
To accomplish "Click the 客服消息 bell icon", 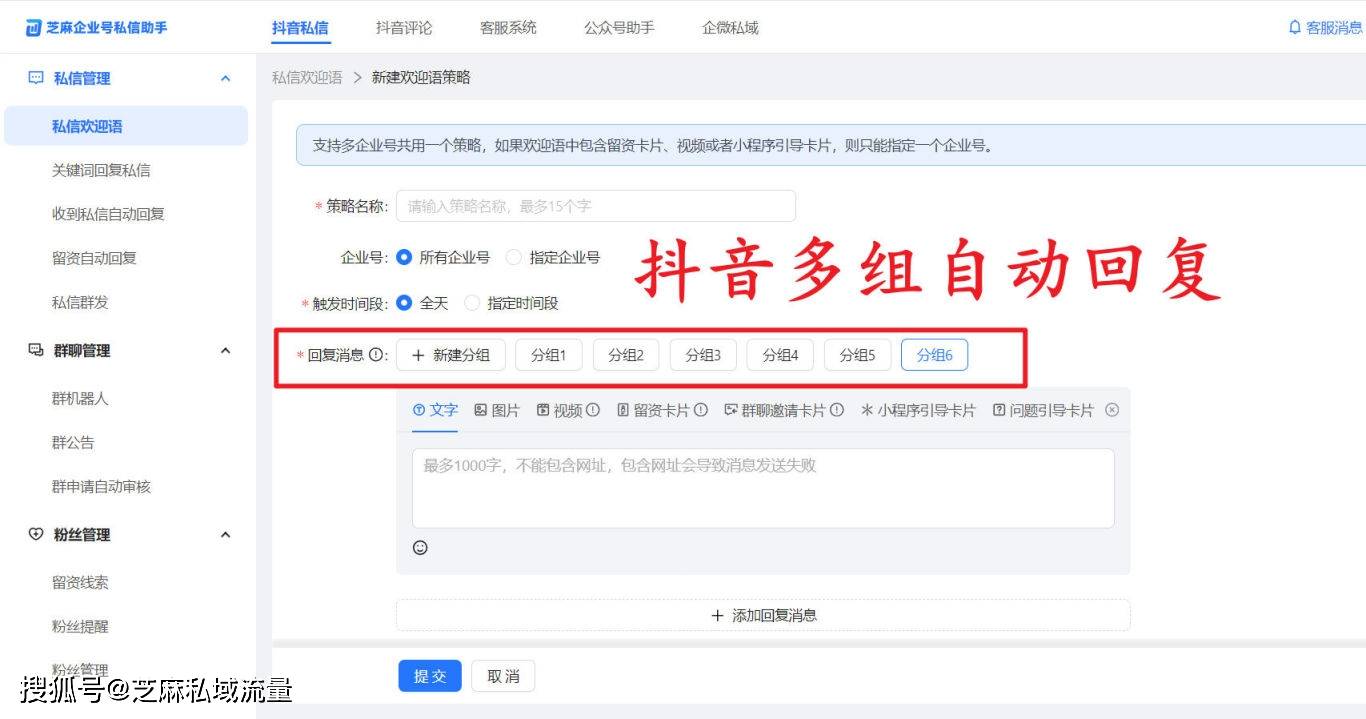I will 1295,28.
